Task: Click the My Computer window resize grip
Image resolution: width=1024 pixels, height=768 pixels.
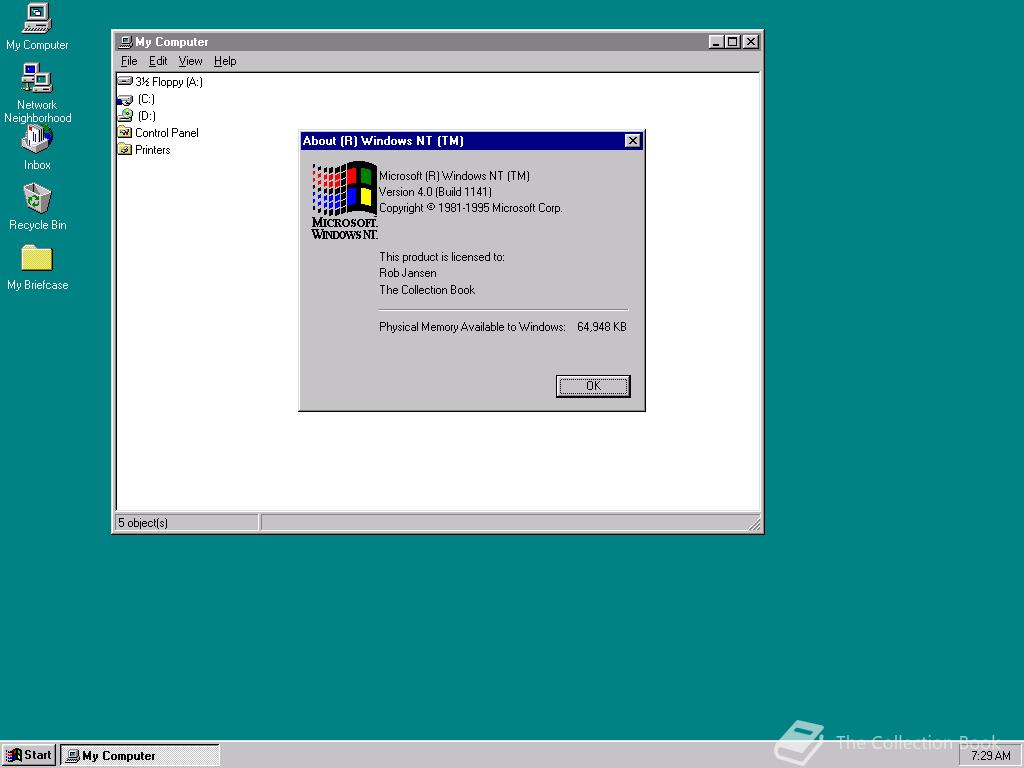Action: 754,523
